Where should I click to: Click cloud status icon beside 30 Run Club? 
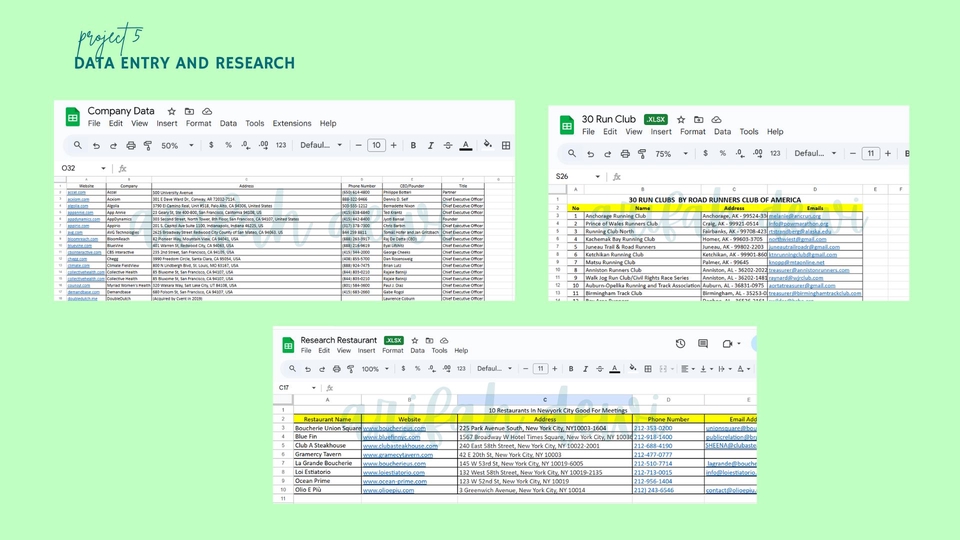[x=716, y=119]
